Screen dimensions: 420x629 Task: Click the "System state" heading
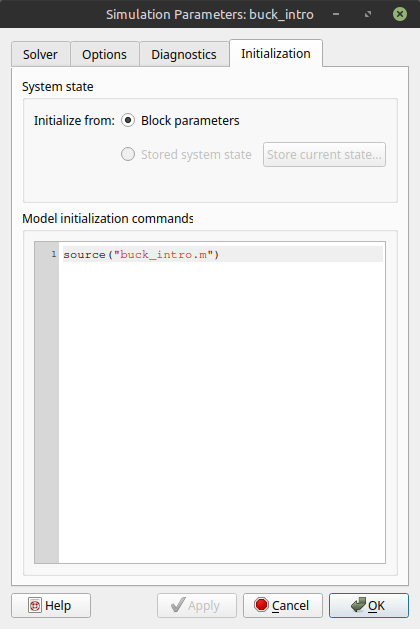pyautogui.click(x=58, y=87)
